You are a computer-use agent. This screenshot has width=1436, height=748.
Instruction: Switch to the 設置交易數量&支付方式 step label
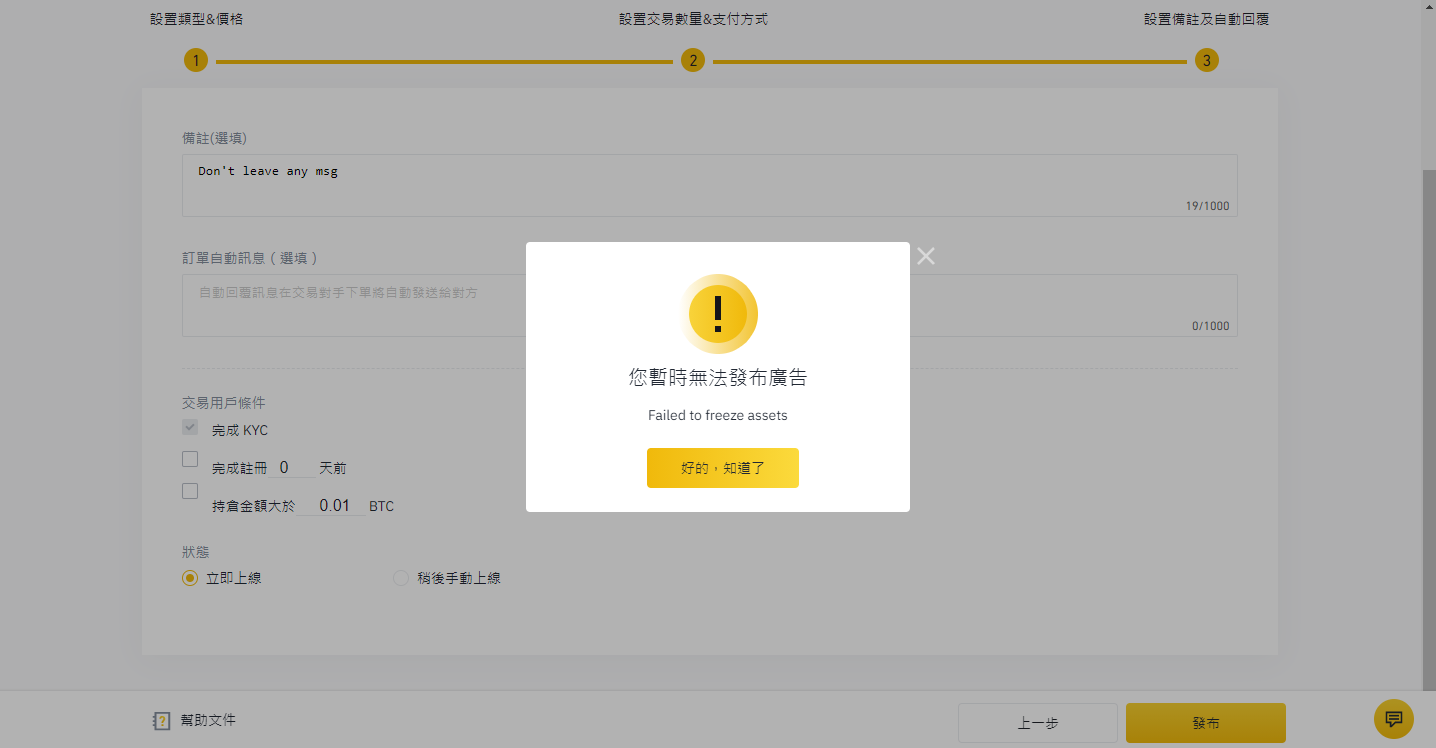click(x=693, y=17)
